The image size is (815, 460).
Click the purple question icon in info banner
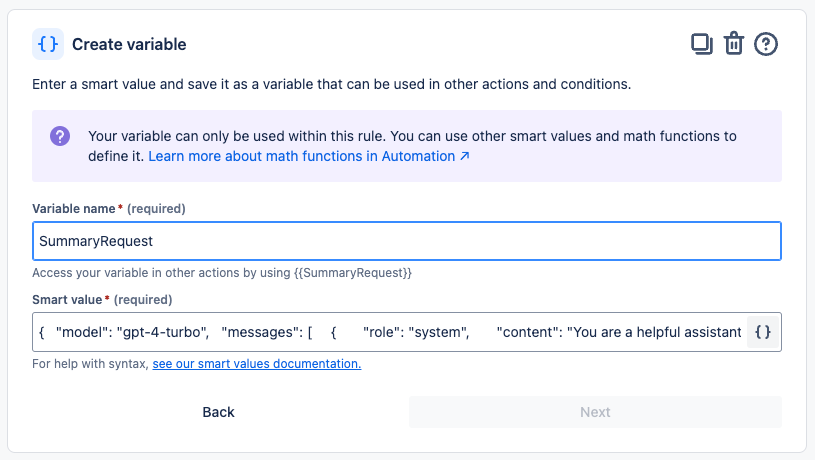(60, 136)
